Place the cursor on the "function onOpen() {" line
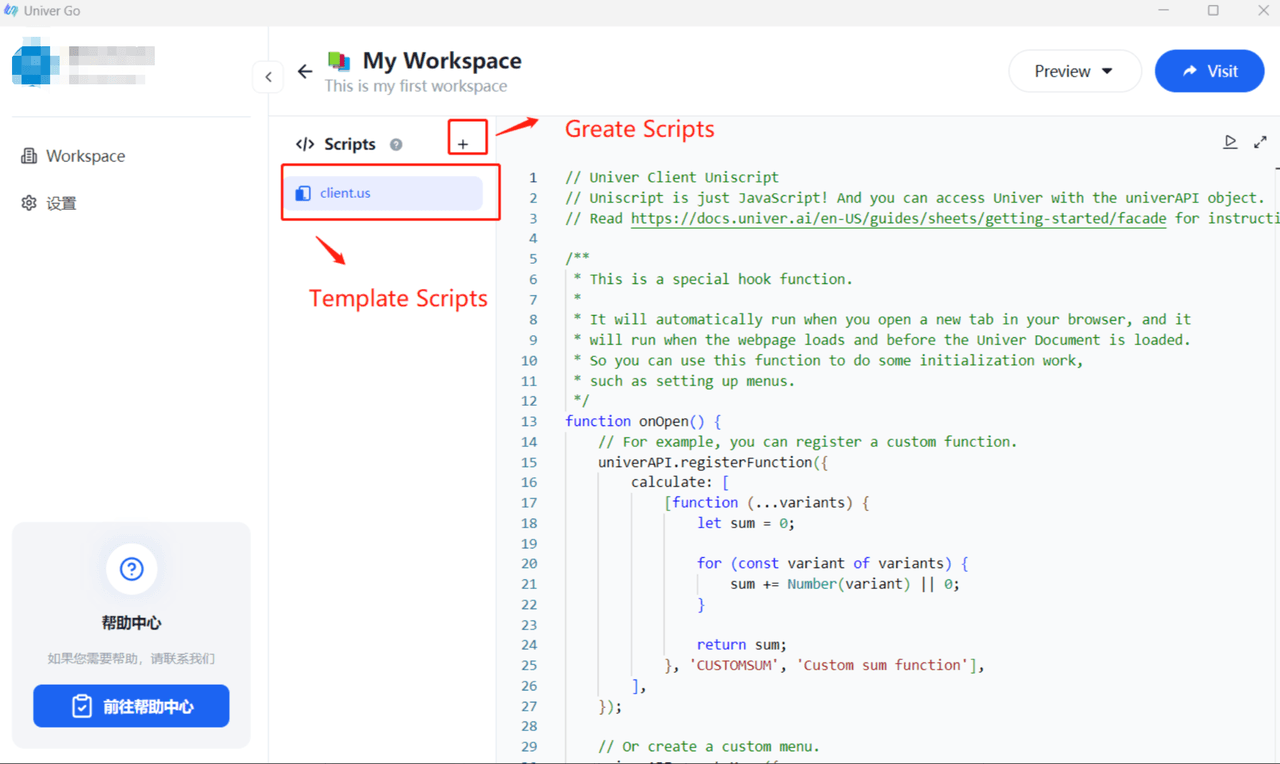Screen dimensions: 1280x764 643,421
